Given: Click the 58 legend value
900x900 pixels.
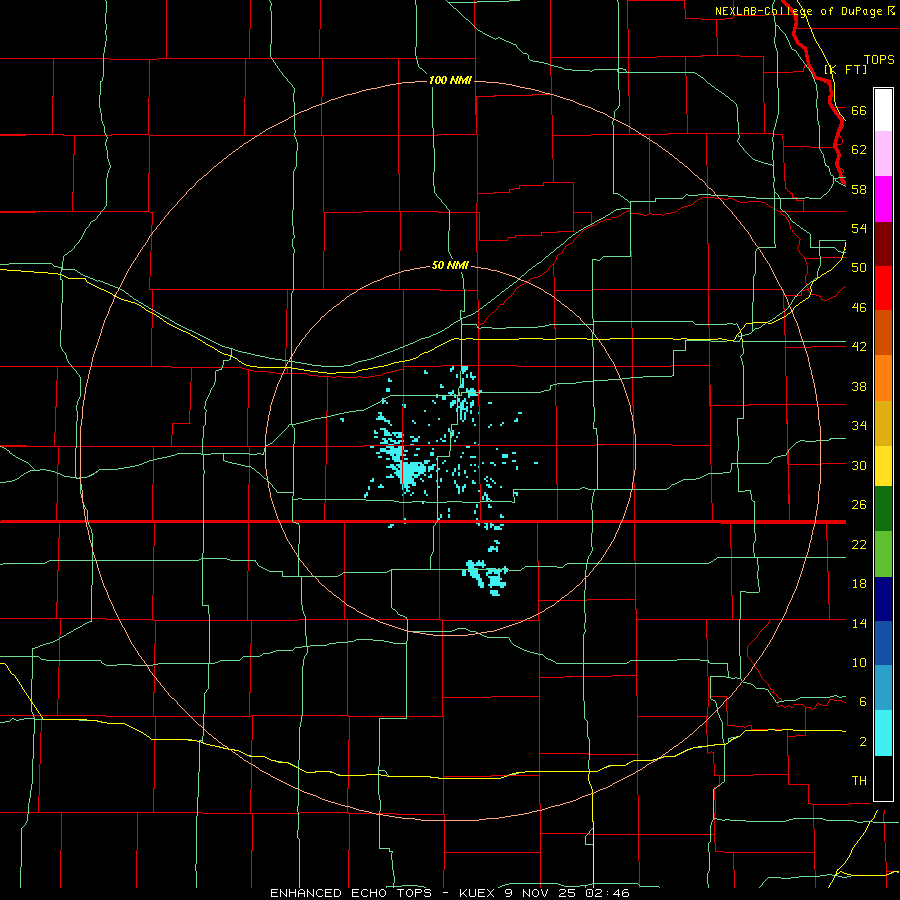Looking at the screenshot, I should click(x=859, y=189).
